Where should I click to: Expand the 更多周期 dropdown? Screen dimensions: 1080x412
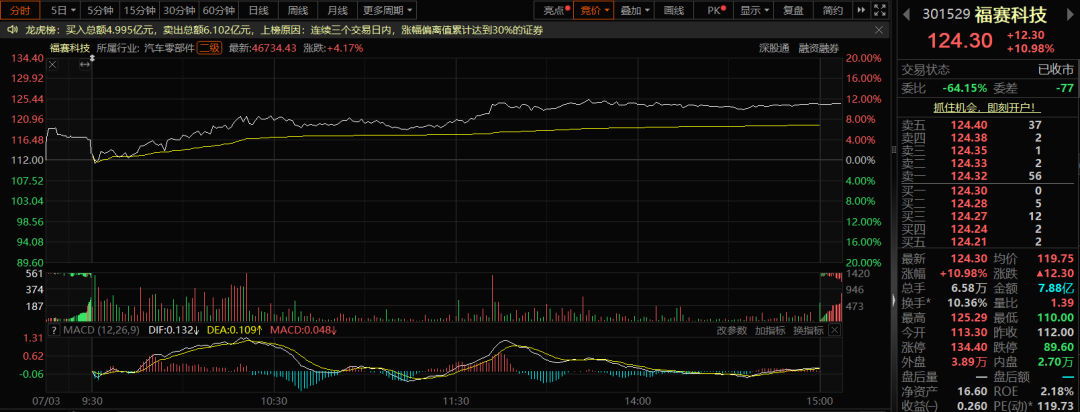(x=388, y=10)
